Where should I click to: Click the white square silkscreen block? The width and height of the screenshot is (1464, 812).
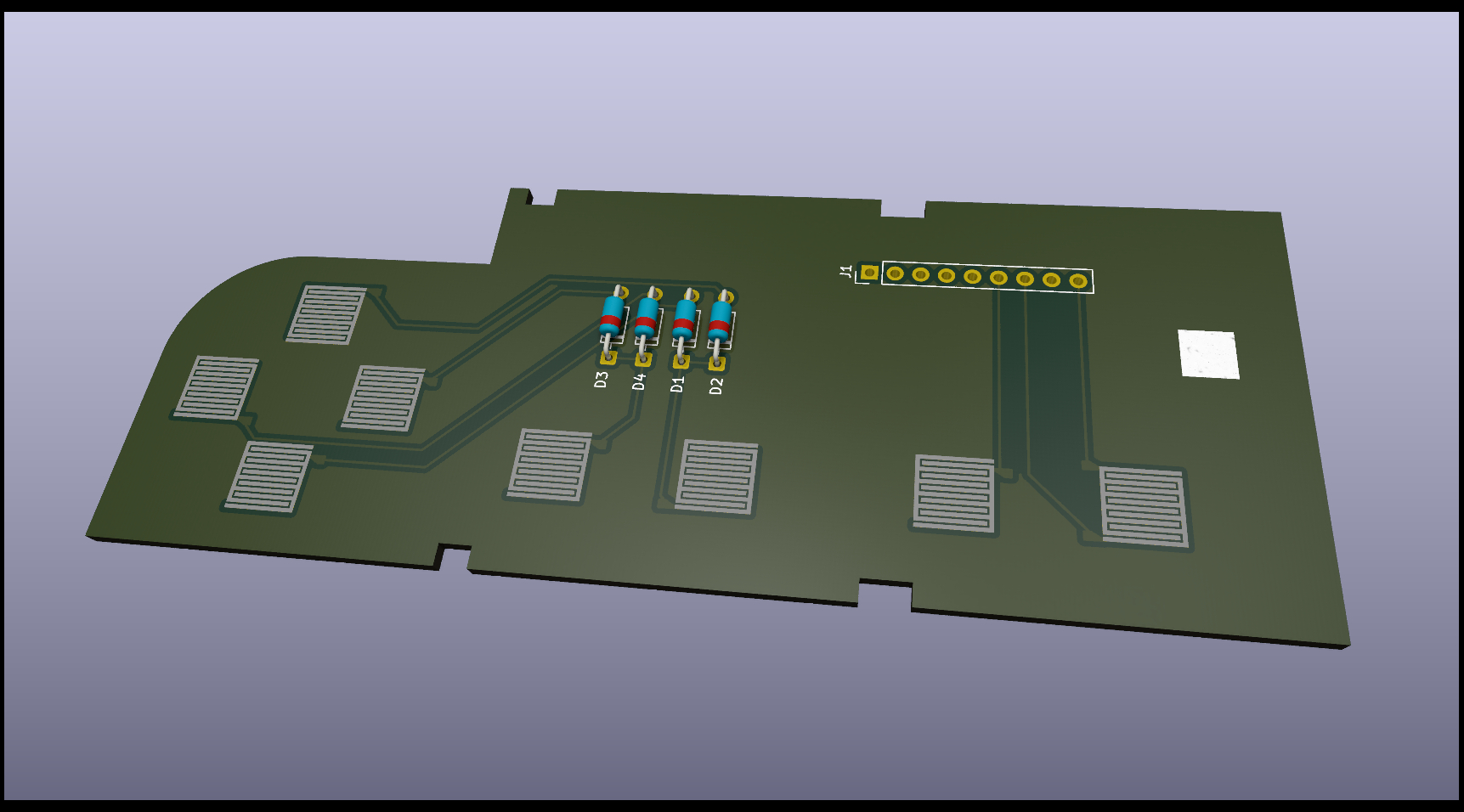[x=1207, y=354]
